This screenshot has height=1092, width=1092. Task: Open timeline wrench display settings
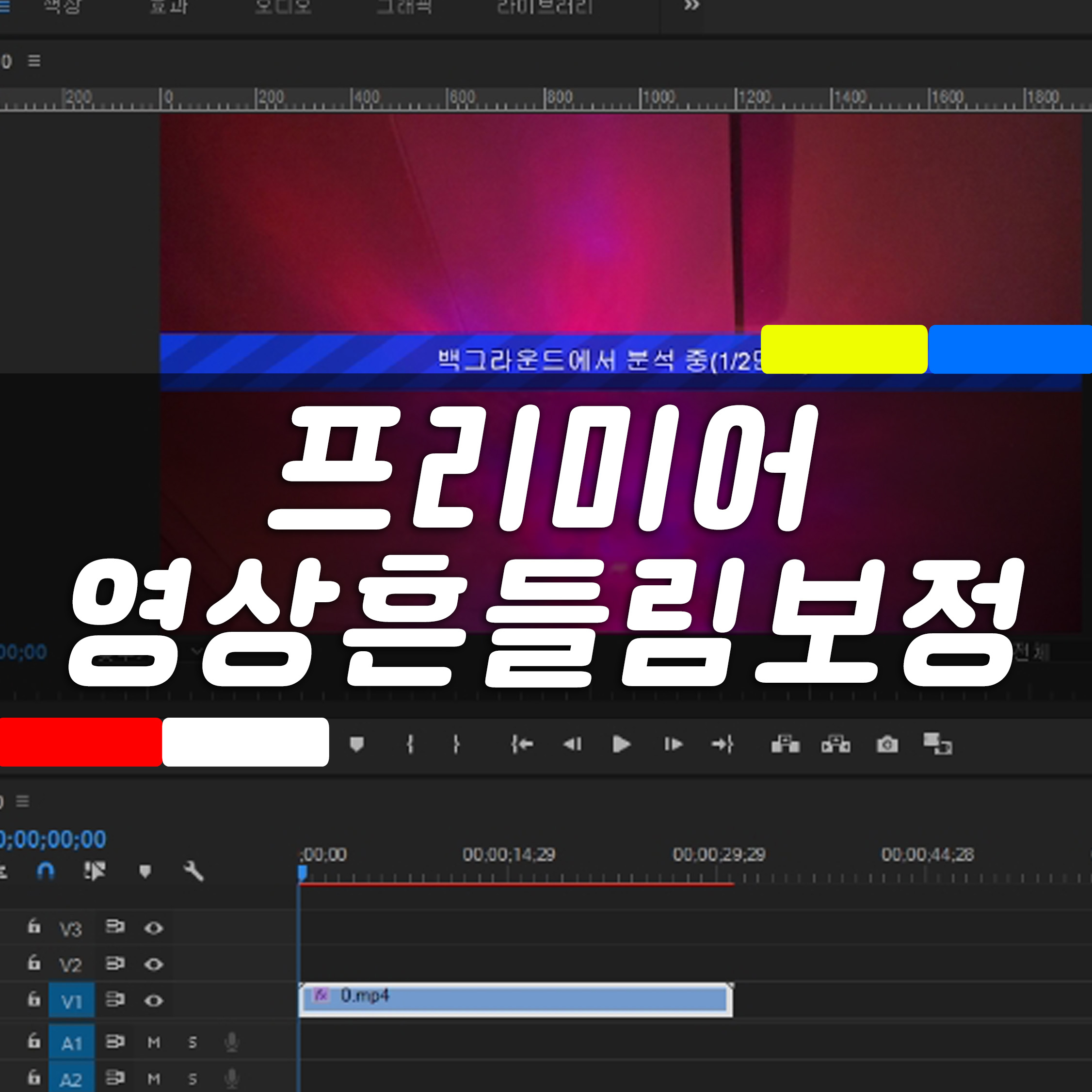tap(193, 871)
